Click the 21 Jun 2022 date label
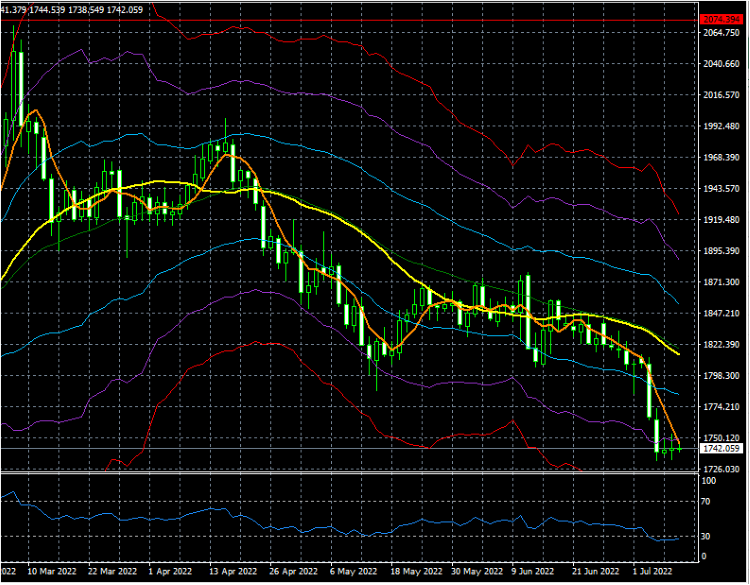This screenshot has width=750, height=585. [596, 572]
